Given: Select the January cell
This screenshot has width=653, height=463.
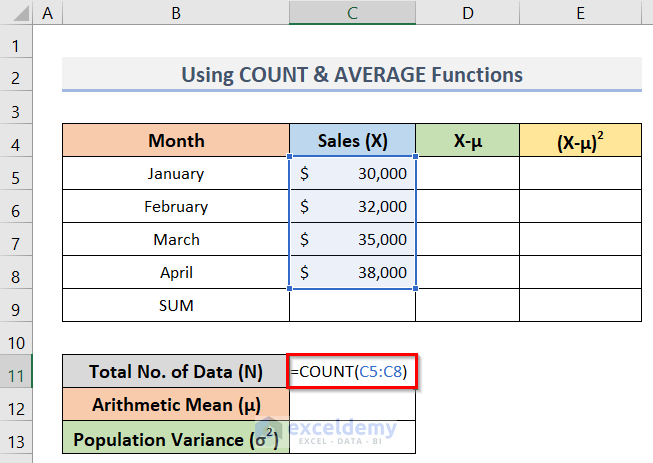Looking at the screenshot, I should (x=176, y=174).
